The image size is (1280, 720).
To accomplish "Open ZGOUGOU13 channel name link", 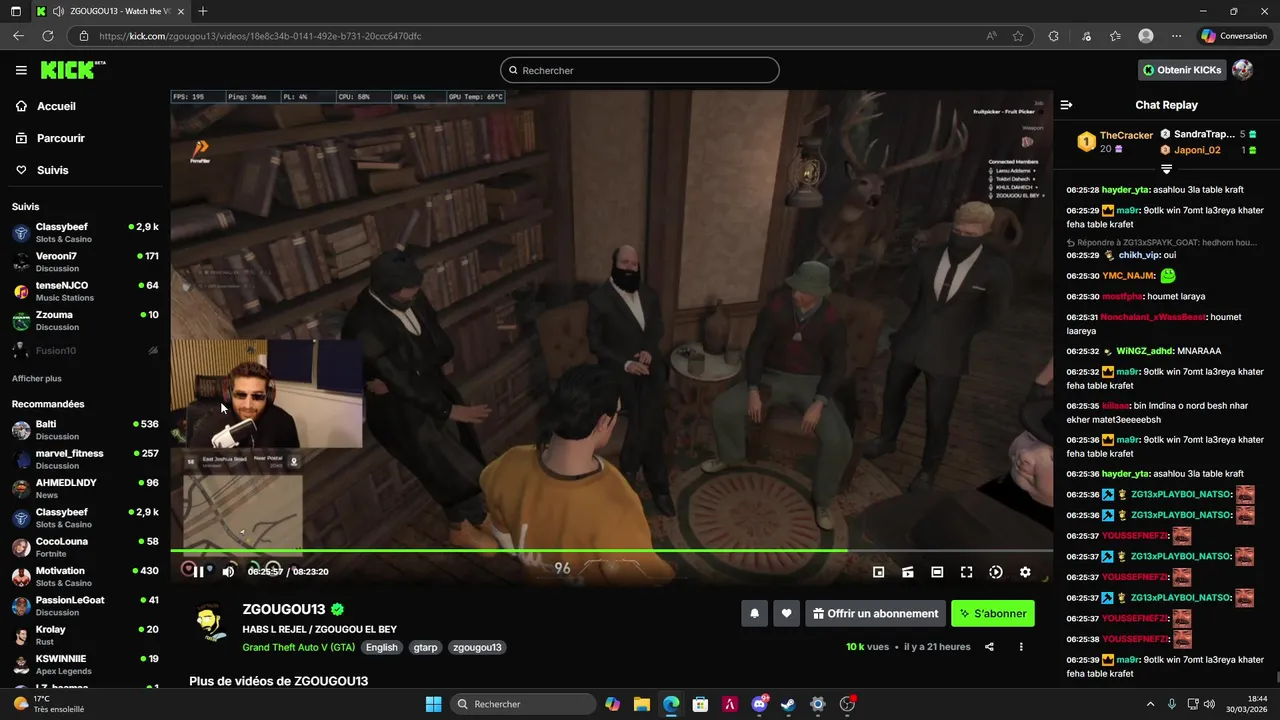I will pos(284,609).
